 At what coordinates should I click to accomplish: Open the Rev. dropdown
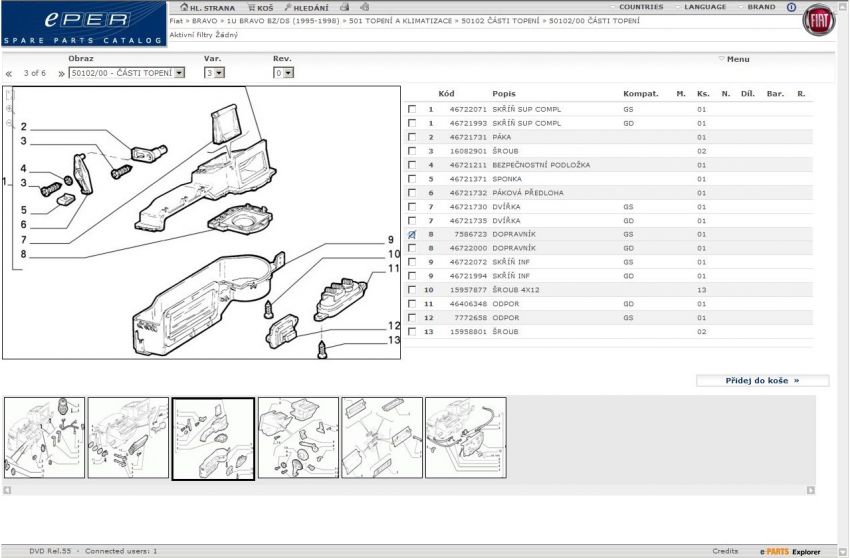click(x=284, y=73)
